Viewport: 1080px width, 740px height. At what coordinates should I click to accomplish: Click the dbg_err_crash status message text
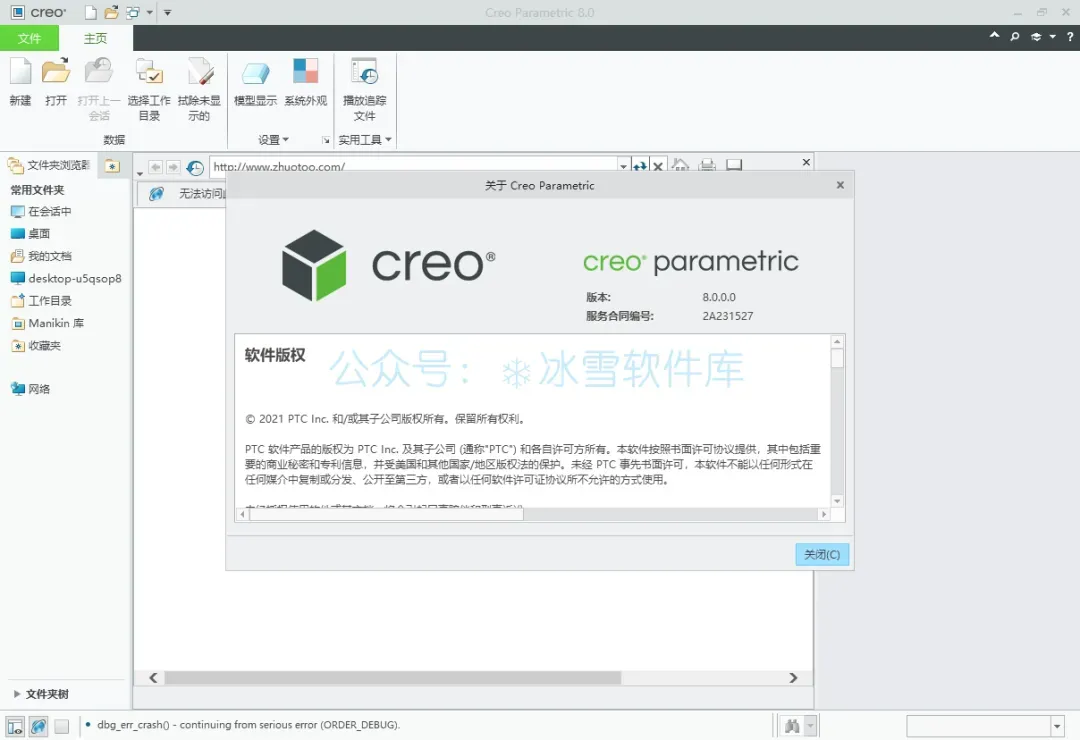pyautogui.click(x=249, y=725)
